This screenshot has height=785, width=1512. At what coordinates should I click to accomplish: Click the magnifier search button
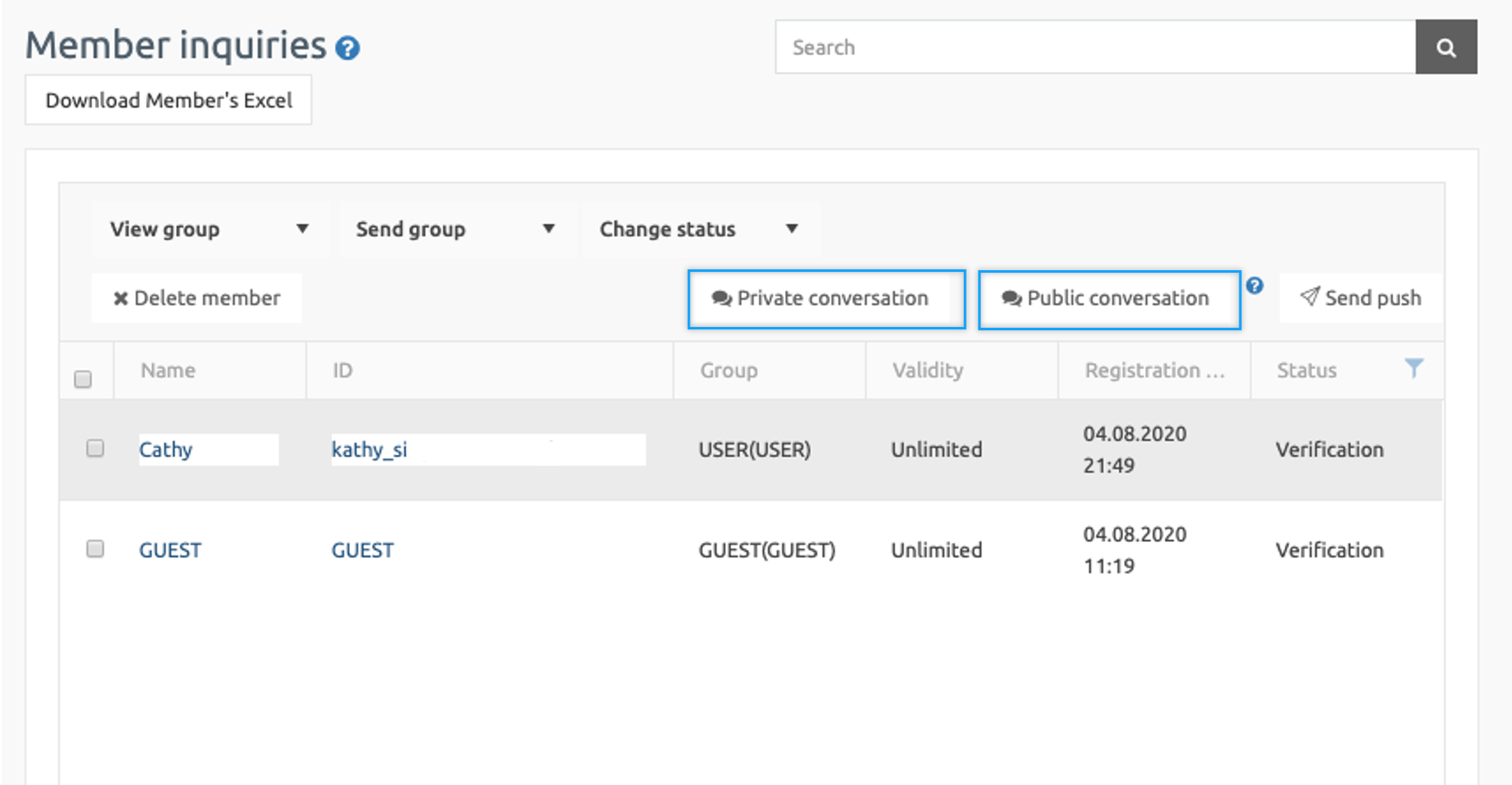tap(1446, 47)
